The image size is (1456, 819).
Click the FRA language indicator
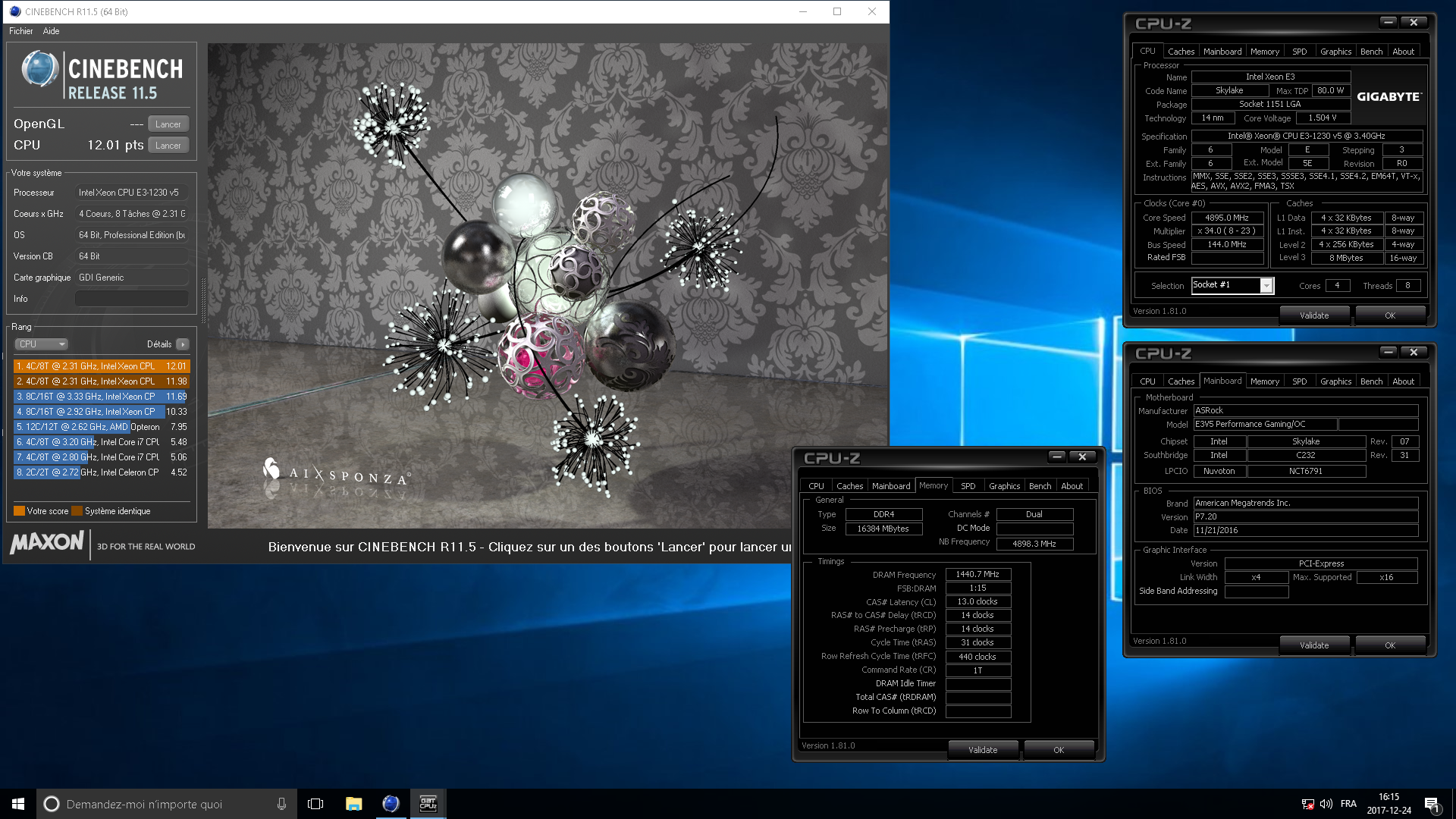point(1348,804)
